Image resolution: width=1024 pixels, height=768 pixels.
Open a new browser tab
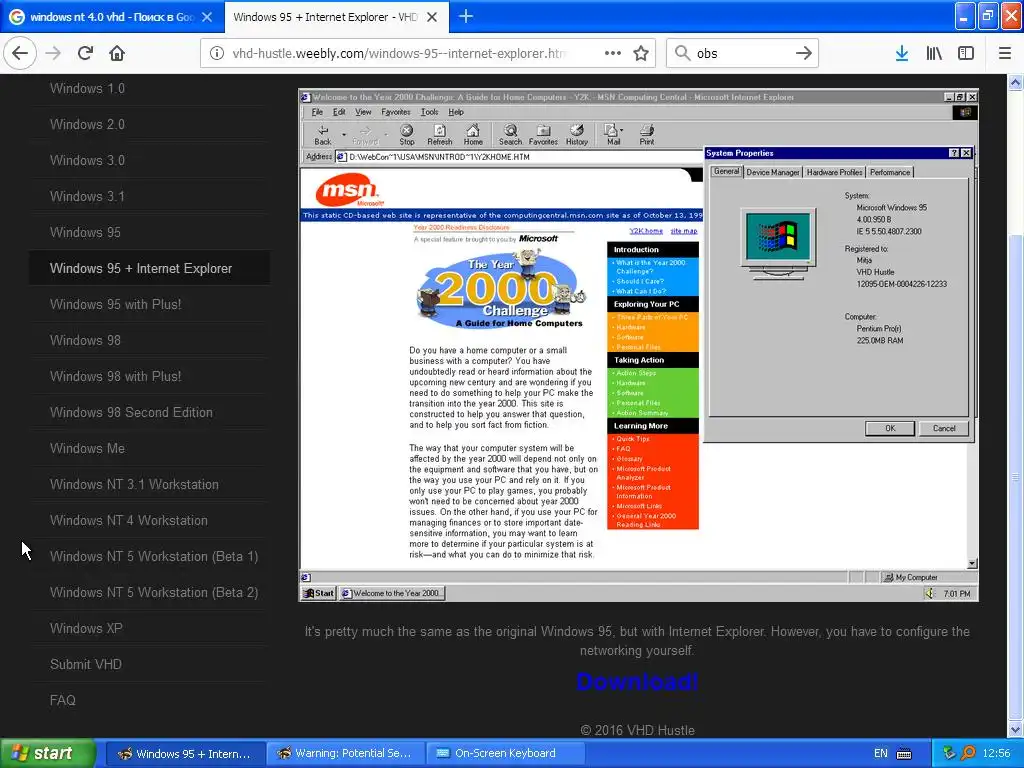(x=466, y=17)
